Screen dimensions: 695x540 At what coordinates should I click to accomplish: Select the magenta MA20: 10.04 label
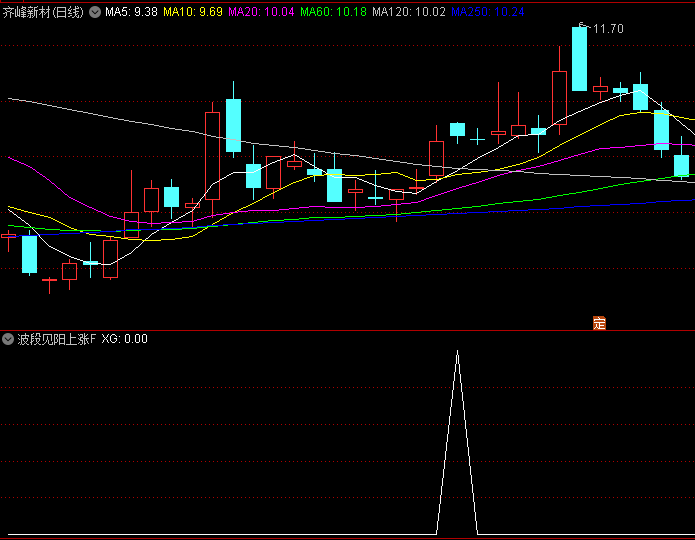(261, 12)
